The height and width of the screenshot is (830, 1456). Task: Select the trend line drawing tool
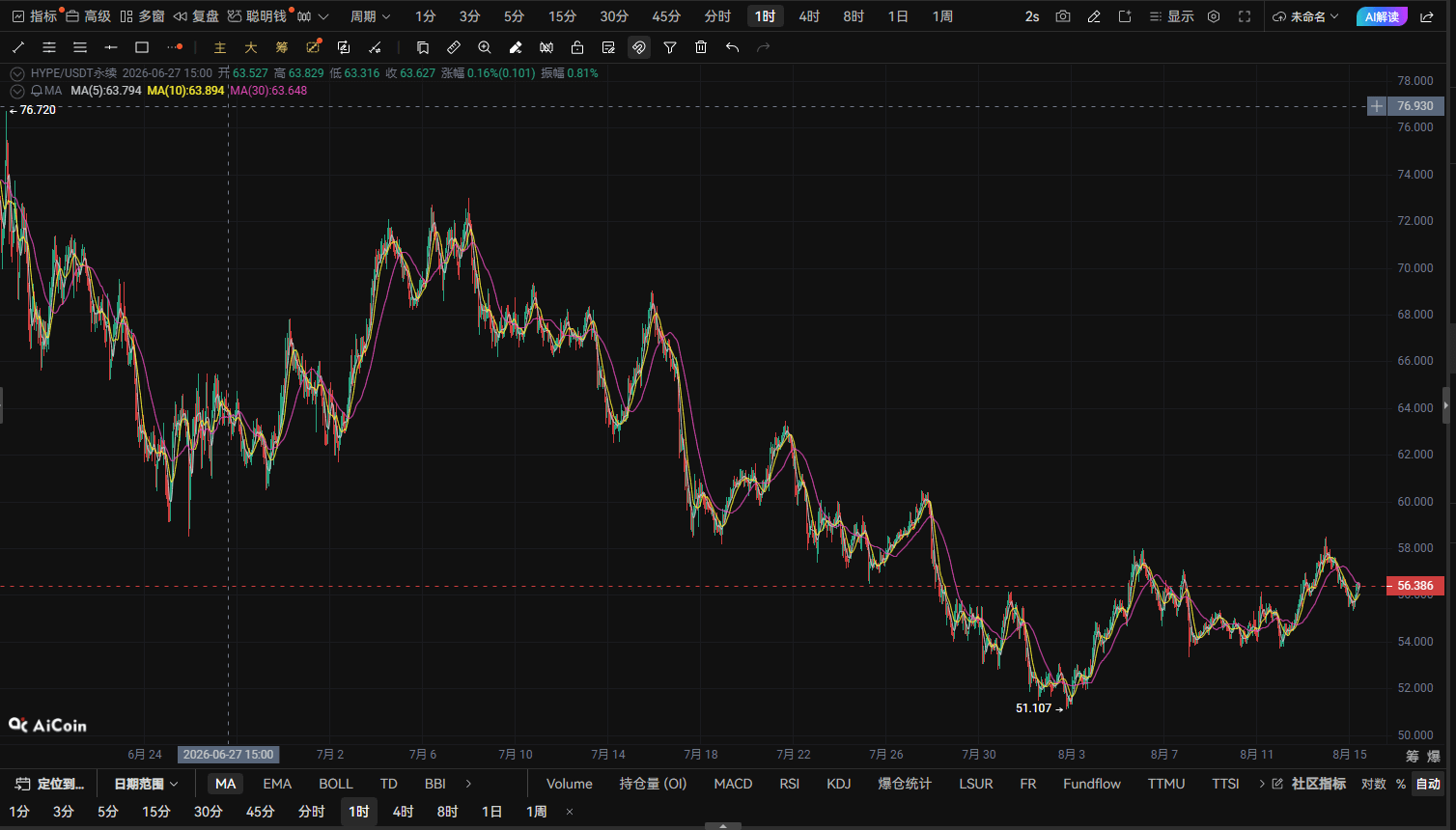[x=18, y=47]
